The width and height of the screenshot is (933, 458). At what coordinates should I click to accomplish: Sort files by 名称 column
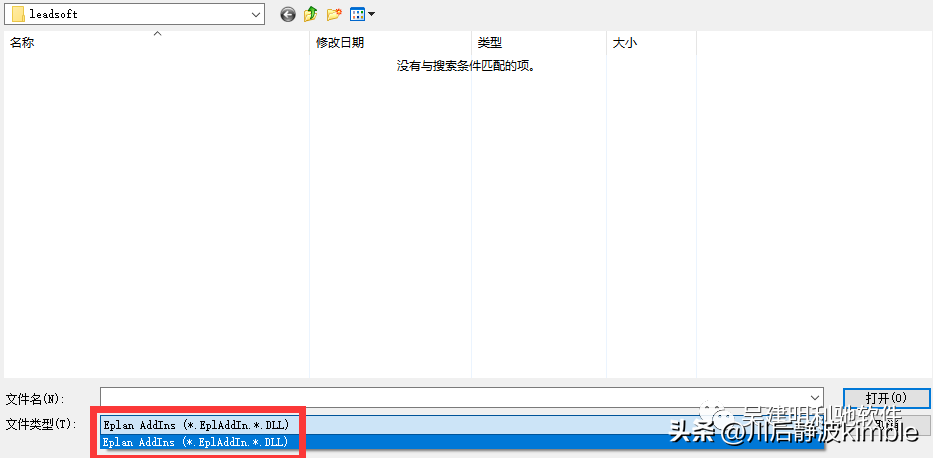click(22, 43)
